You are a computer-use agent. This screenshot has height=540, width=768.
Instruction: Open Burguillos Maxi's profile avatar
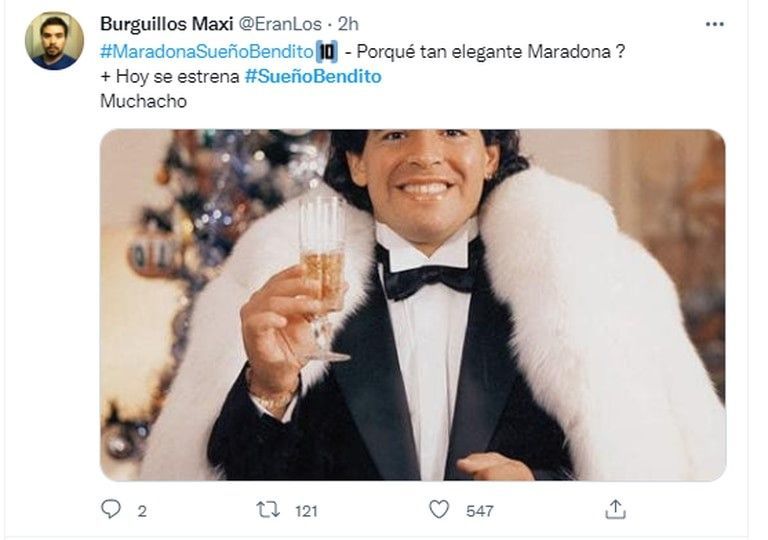pos(54,41)
